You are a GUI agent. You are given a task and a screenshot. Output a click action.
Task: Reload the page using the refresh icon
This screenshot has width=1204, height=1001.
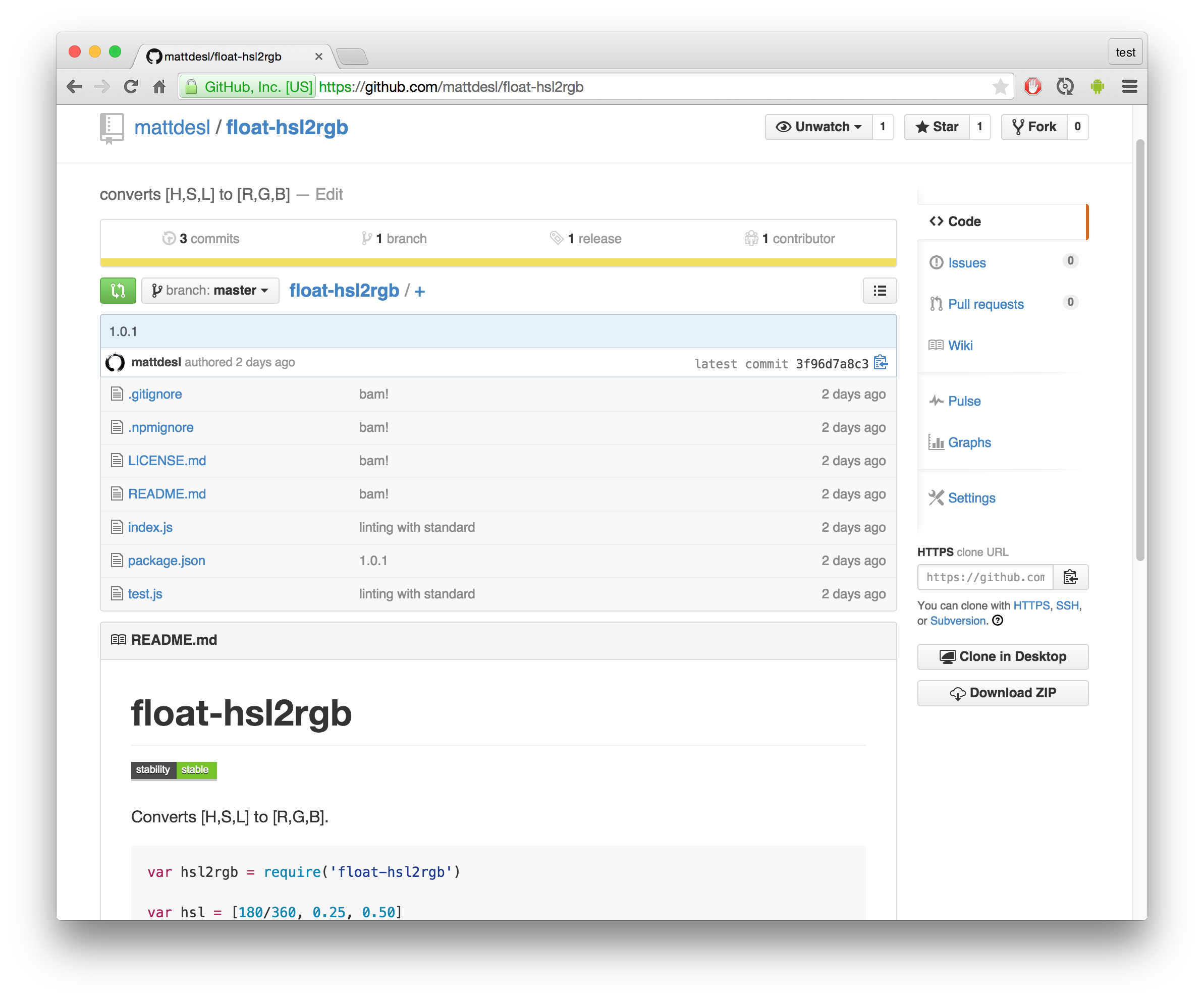(x=131, y=87)
